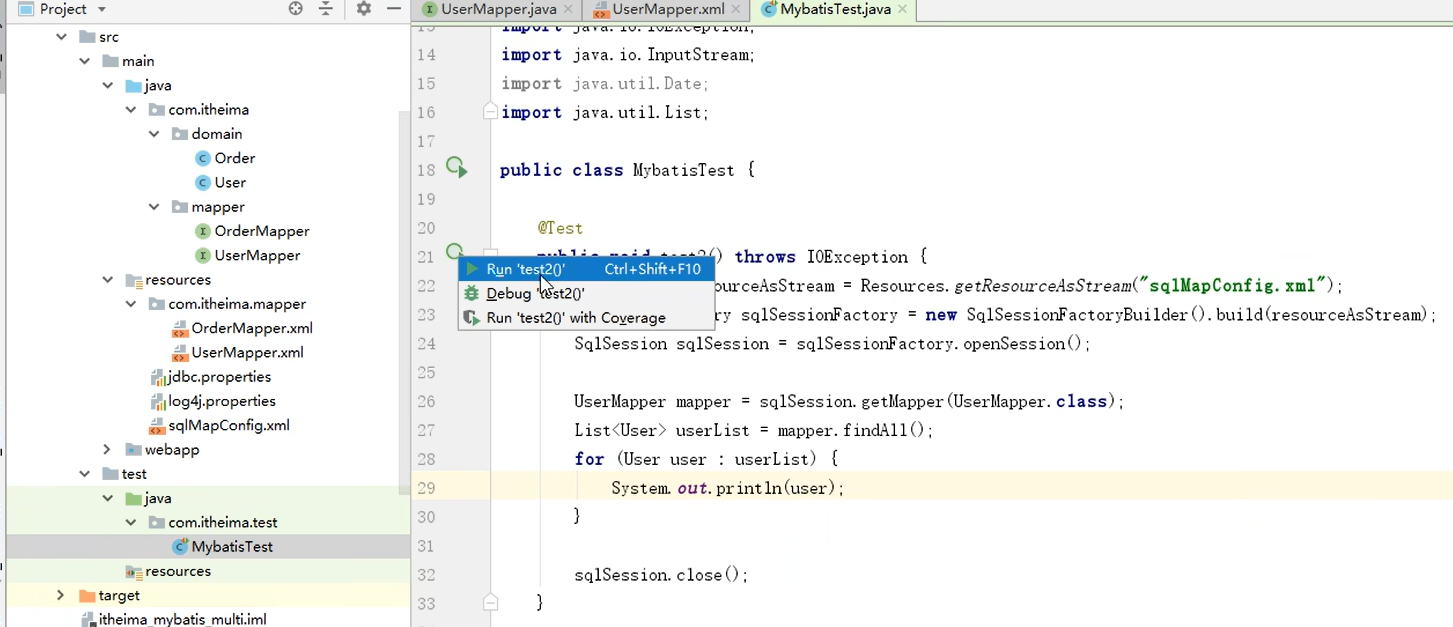
Task: Close the MybatisTest.java tab
Action: coord(901,9)
